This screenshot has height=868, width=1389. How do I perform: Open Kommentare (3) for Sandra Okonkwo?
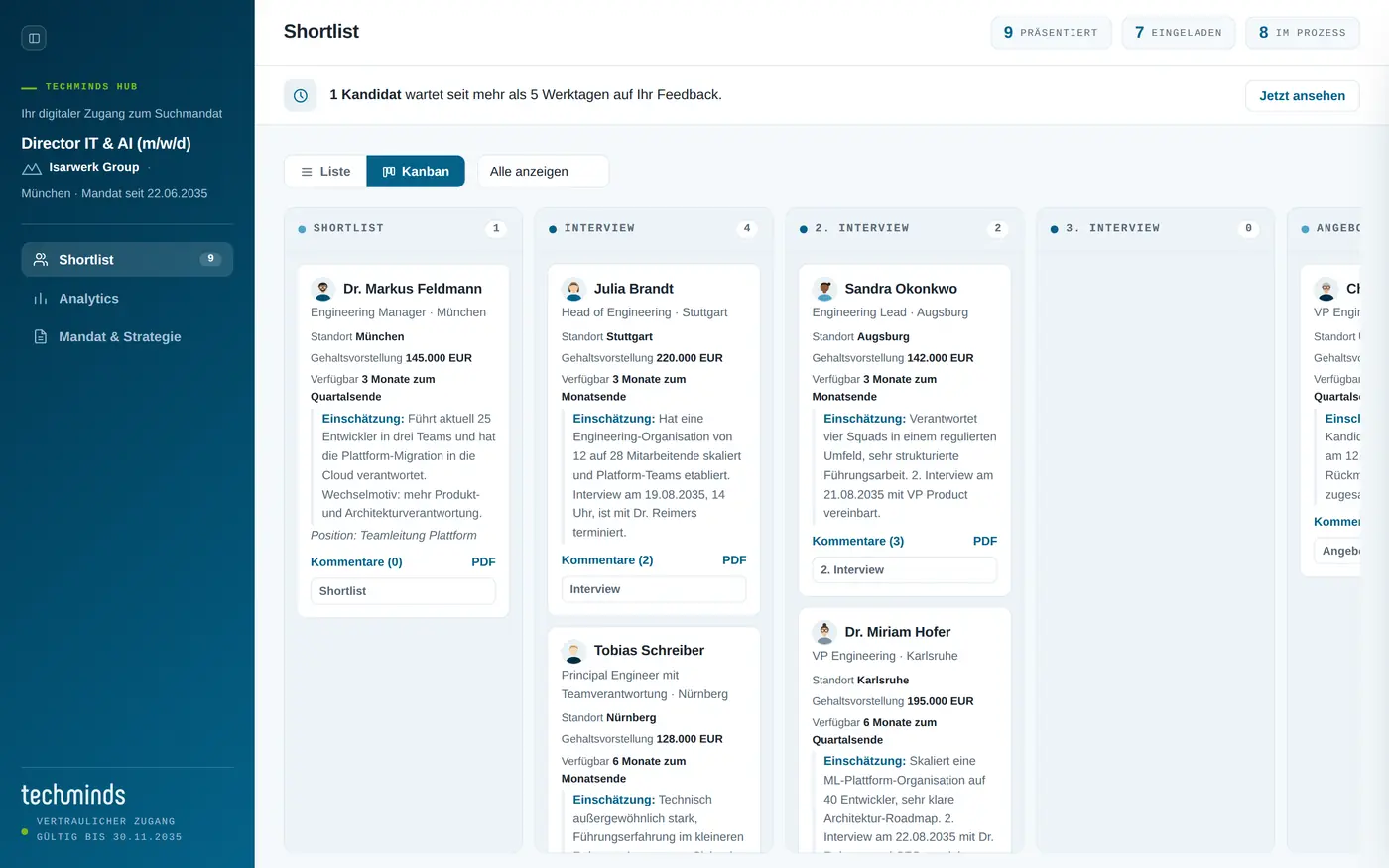tap(858, 542)
